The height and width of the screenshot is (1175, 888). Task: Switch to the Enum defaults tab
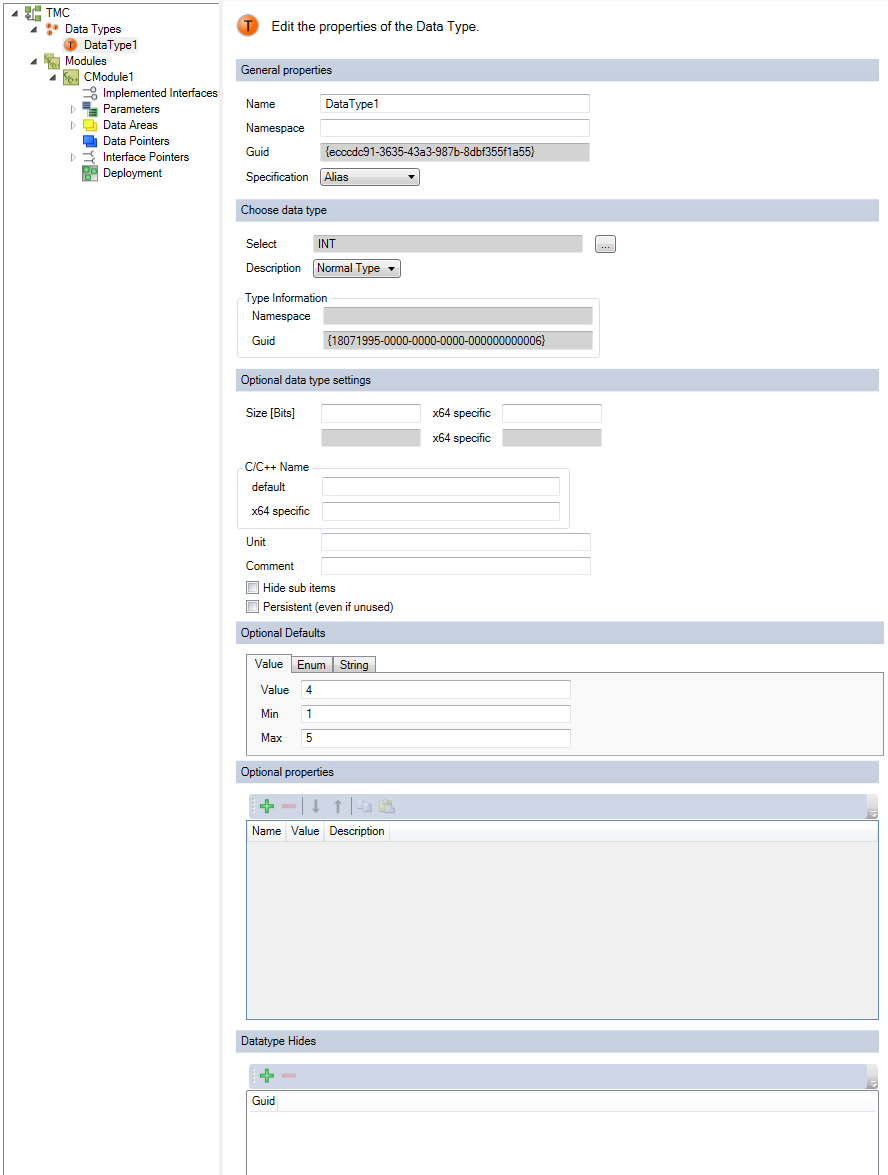click(x=311, y=665)
